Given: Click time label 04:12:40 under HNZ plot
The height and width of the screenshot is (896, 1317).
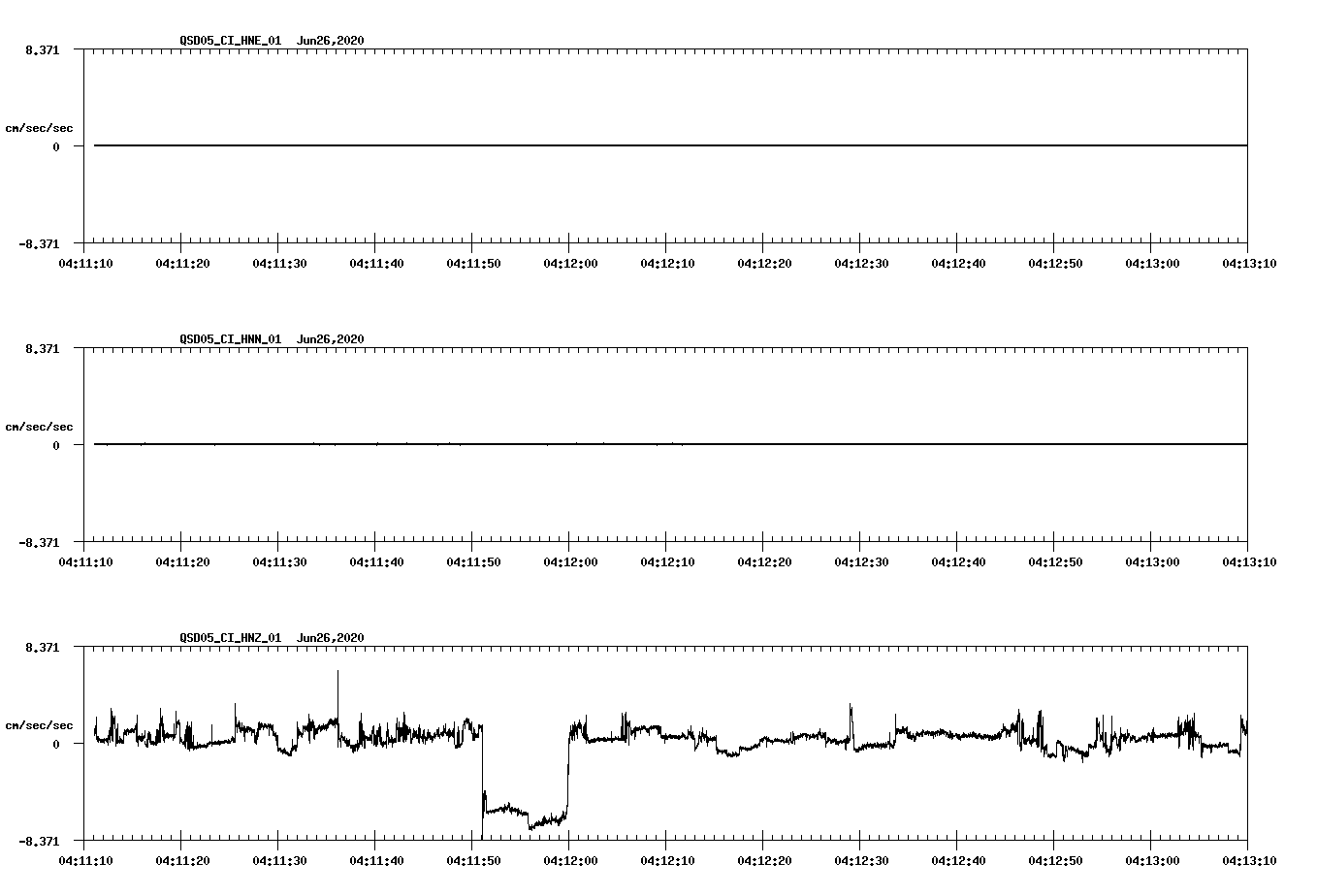Looking at the screenshot, I should (x=958, y=860).
